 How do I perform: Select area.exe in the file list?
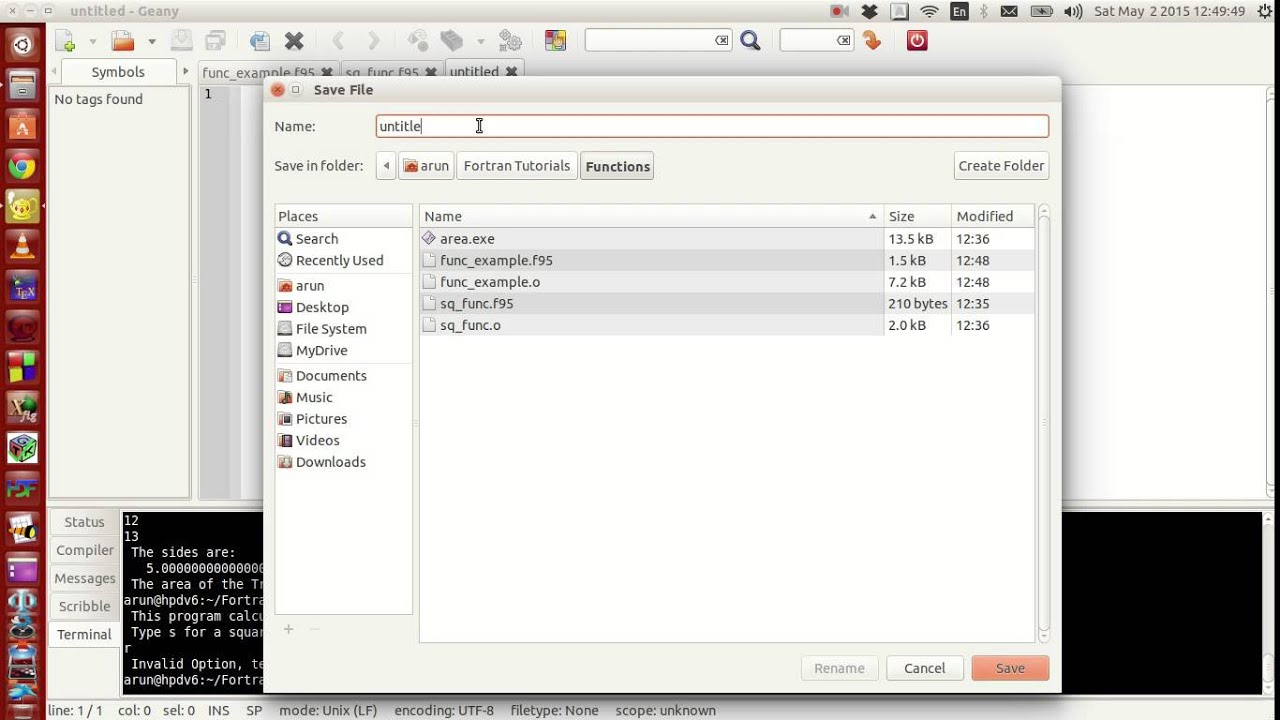727,239
